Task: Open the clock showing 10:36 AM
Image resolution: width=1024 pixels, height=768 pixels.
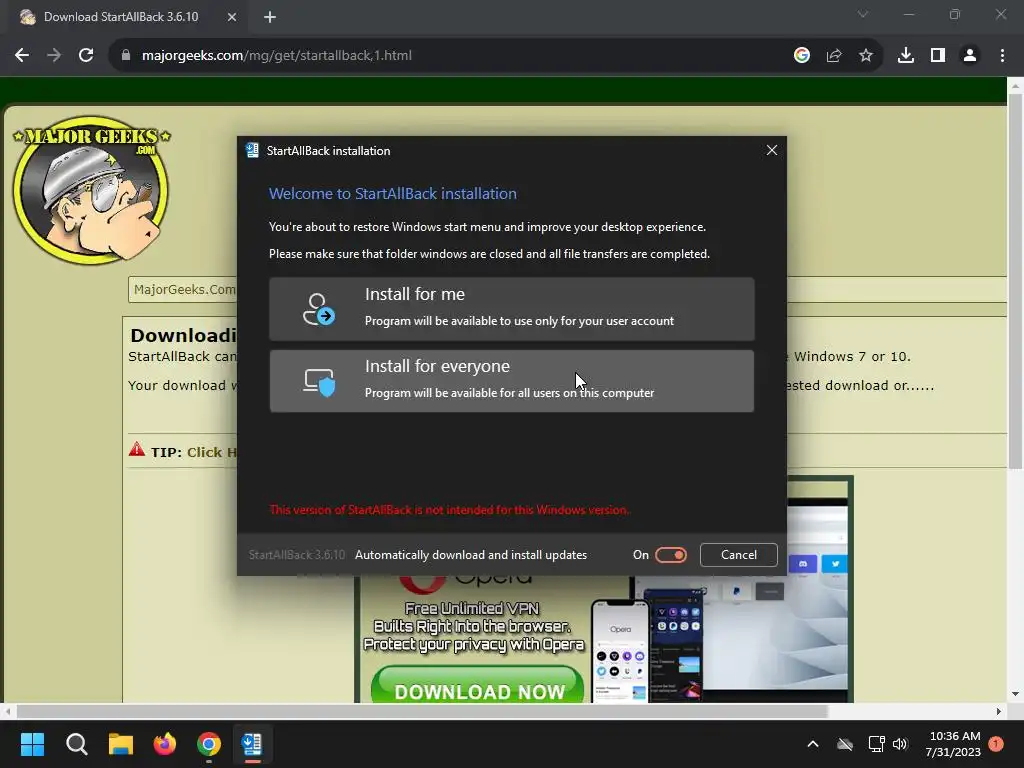Action: coord(953,744)
